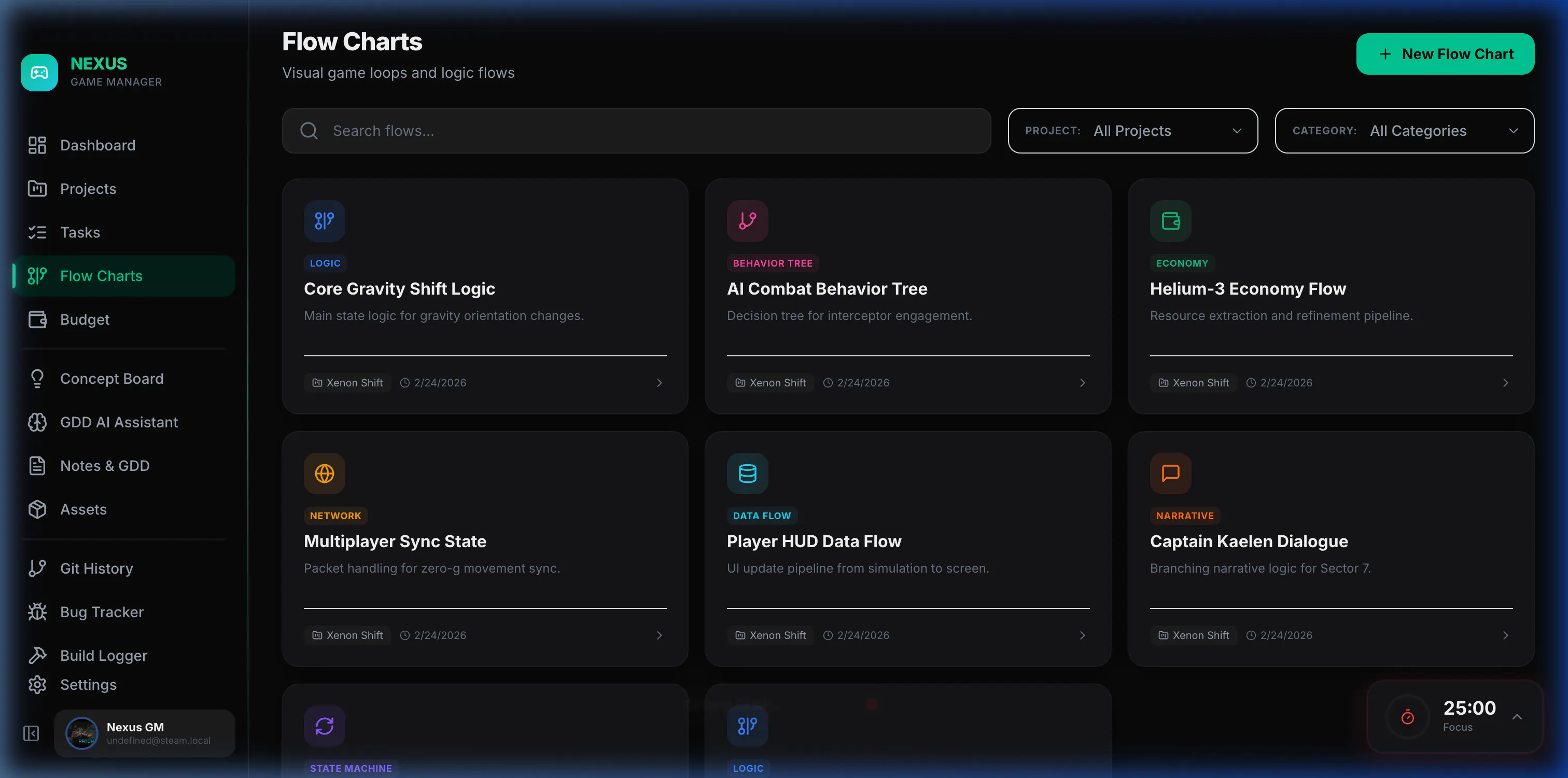Focus the Search flows input field
This screenshot has width=1568, height=778.
[636, 131]
